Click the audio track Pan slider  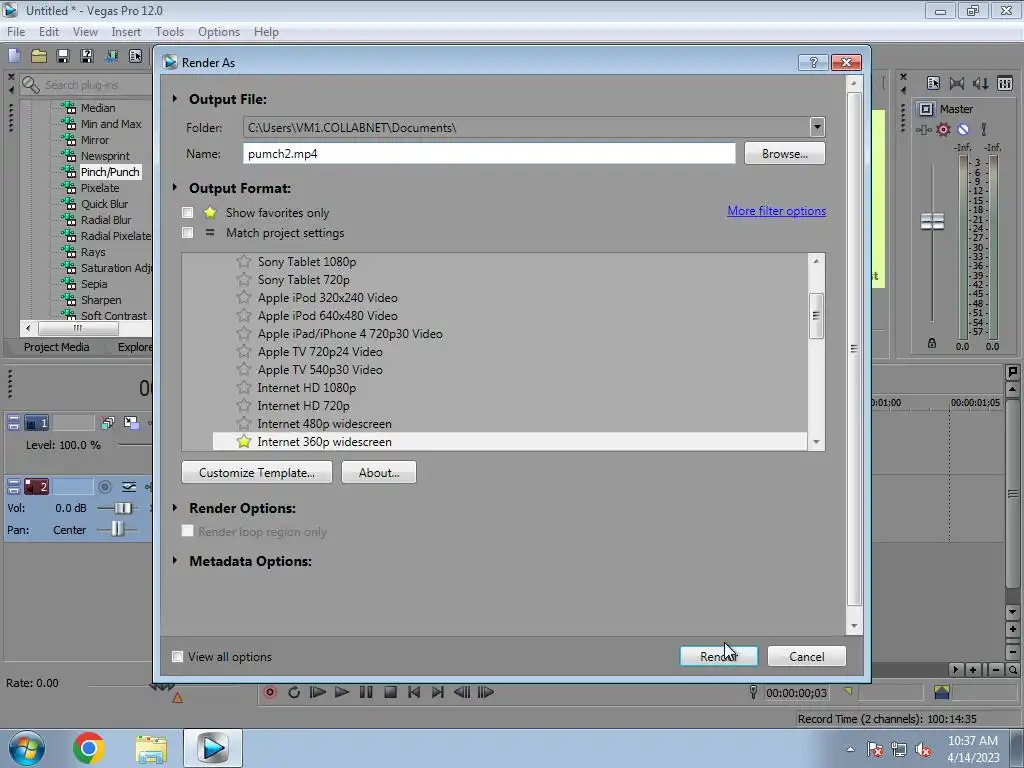117,529
